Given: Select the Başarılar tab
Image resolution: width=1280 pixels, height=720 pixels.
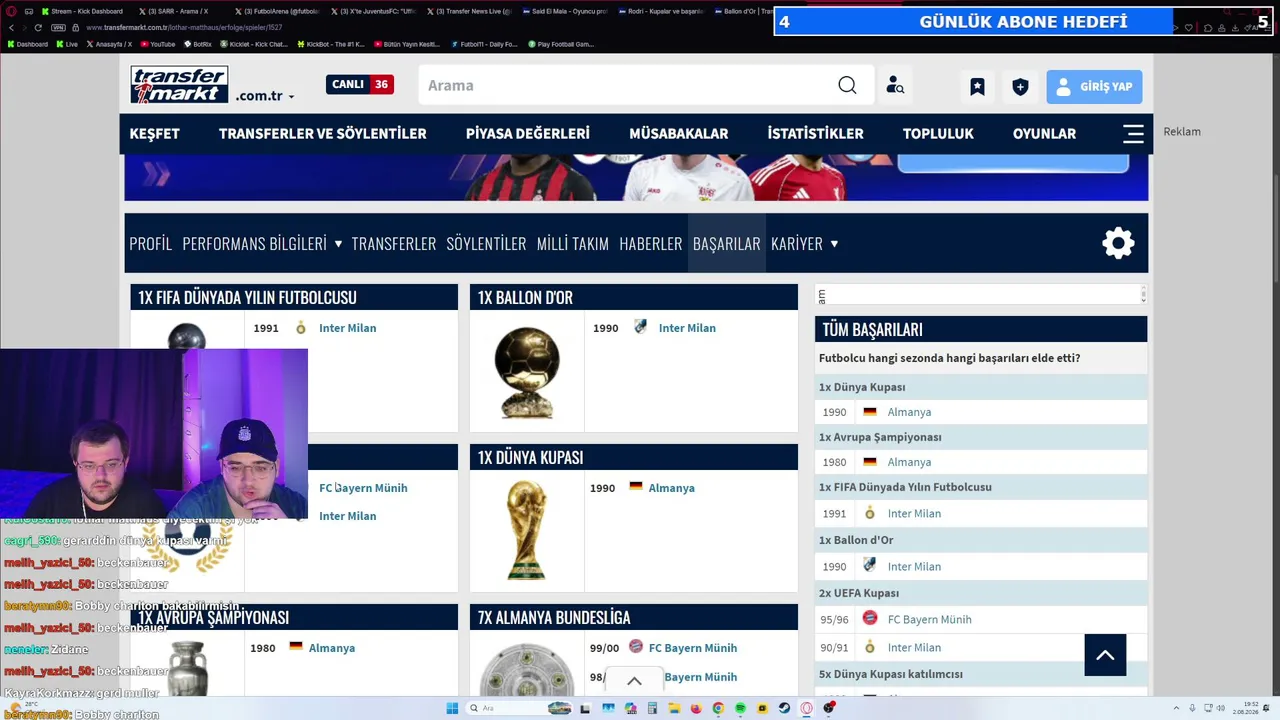Looking at the screenshot, I should [727, 243].
